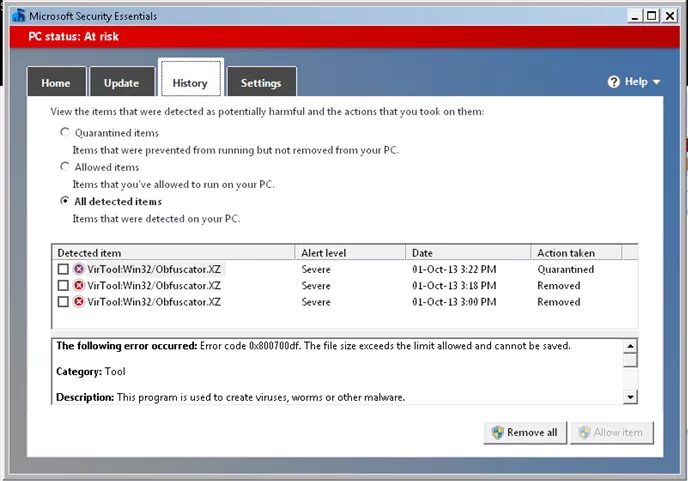This screenshot has width=688, height=481.
Task: Click the Quarantined action cell
Action: coord(566,269)
